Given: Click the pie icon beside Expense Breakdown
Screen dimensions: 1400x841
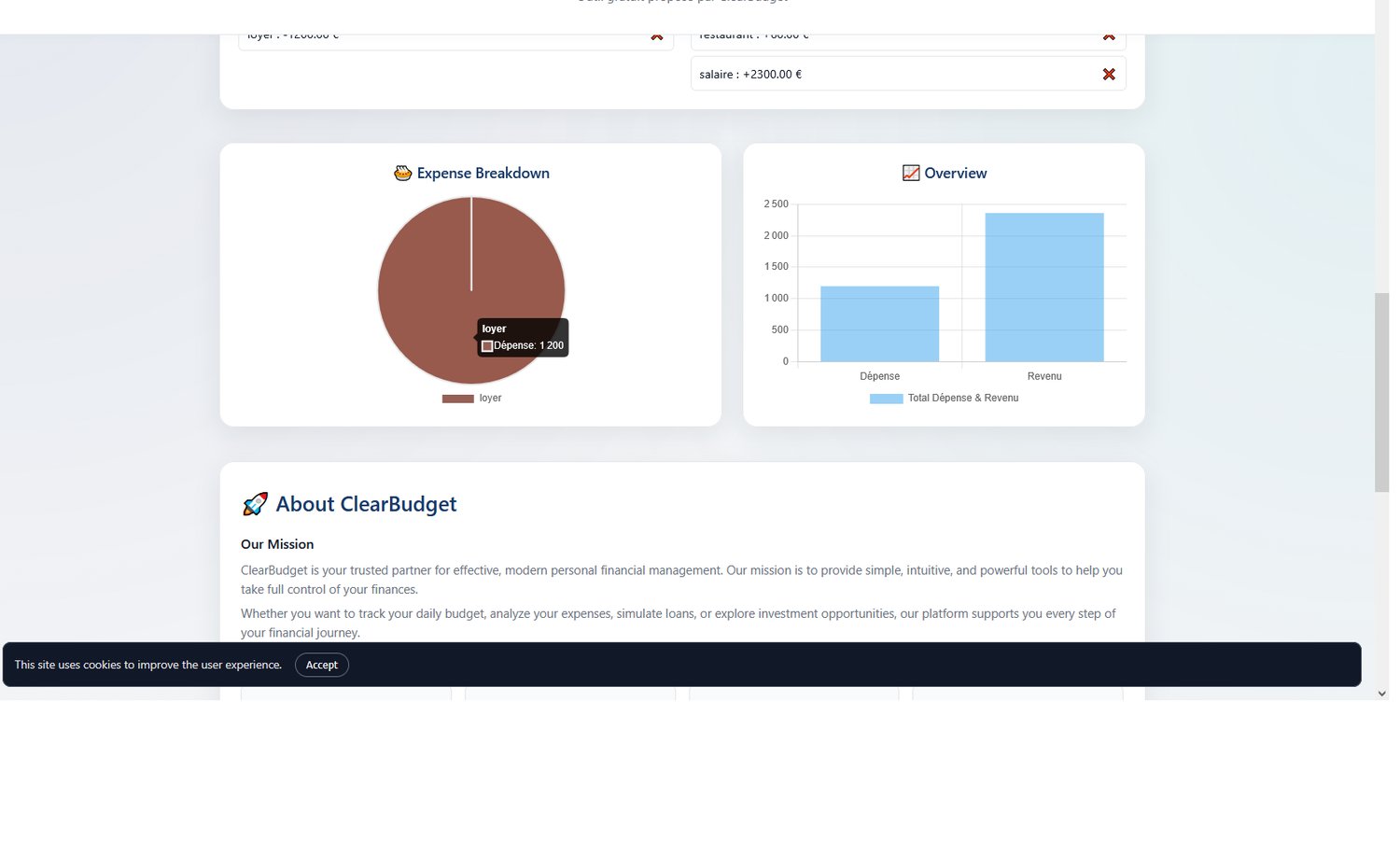Looking at the screenshot, I should (x=403, y=173).
